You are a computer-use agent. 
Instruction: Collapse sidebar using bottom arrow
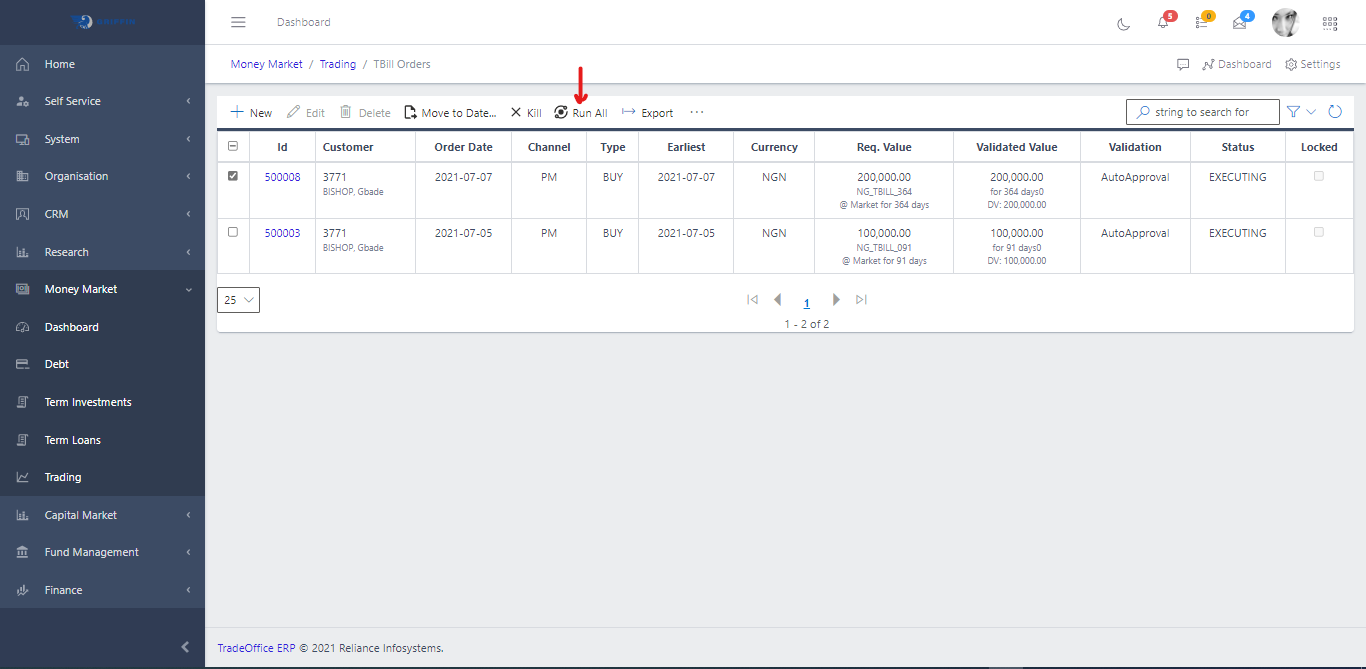point(185,647)
